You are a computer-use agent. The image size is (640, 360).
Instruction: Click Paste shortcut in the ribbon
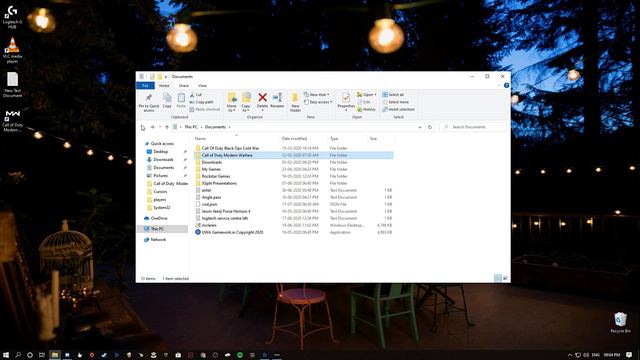pyautogui.click(x=205, y=109)
